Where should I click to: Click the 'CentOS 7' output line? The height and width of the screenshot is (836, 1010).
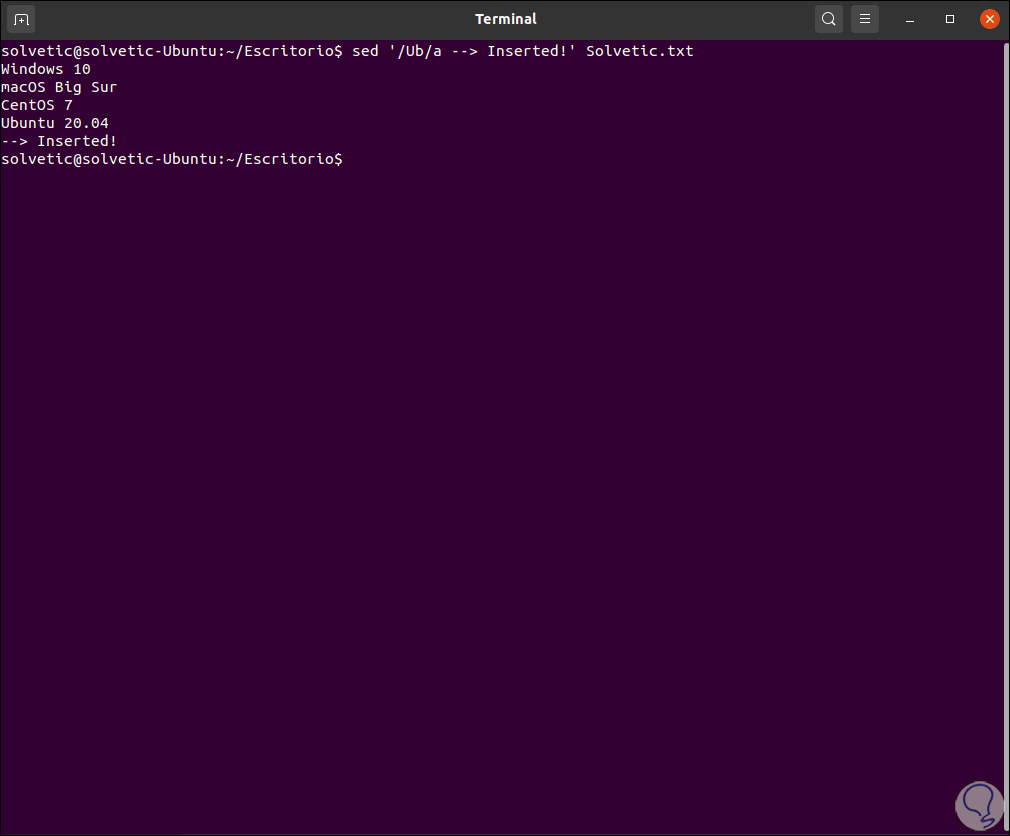click(x=37, y=105)
